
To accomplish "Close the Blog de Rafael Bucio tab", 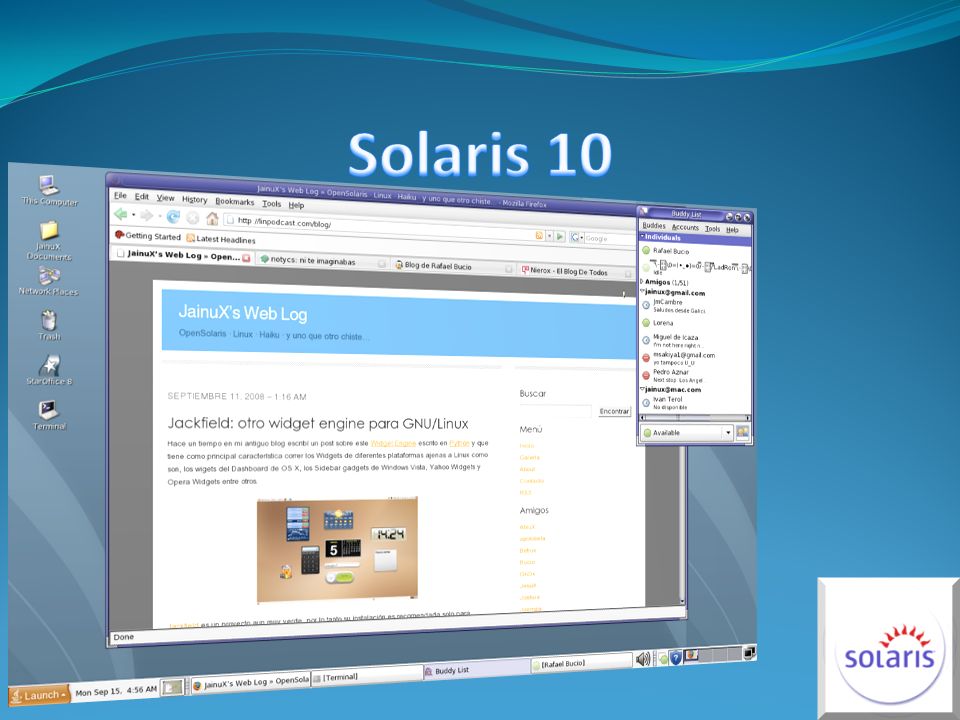I will 508,269.
